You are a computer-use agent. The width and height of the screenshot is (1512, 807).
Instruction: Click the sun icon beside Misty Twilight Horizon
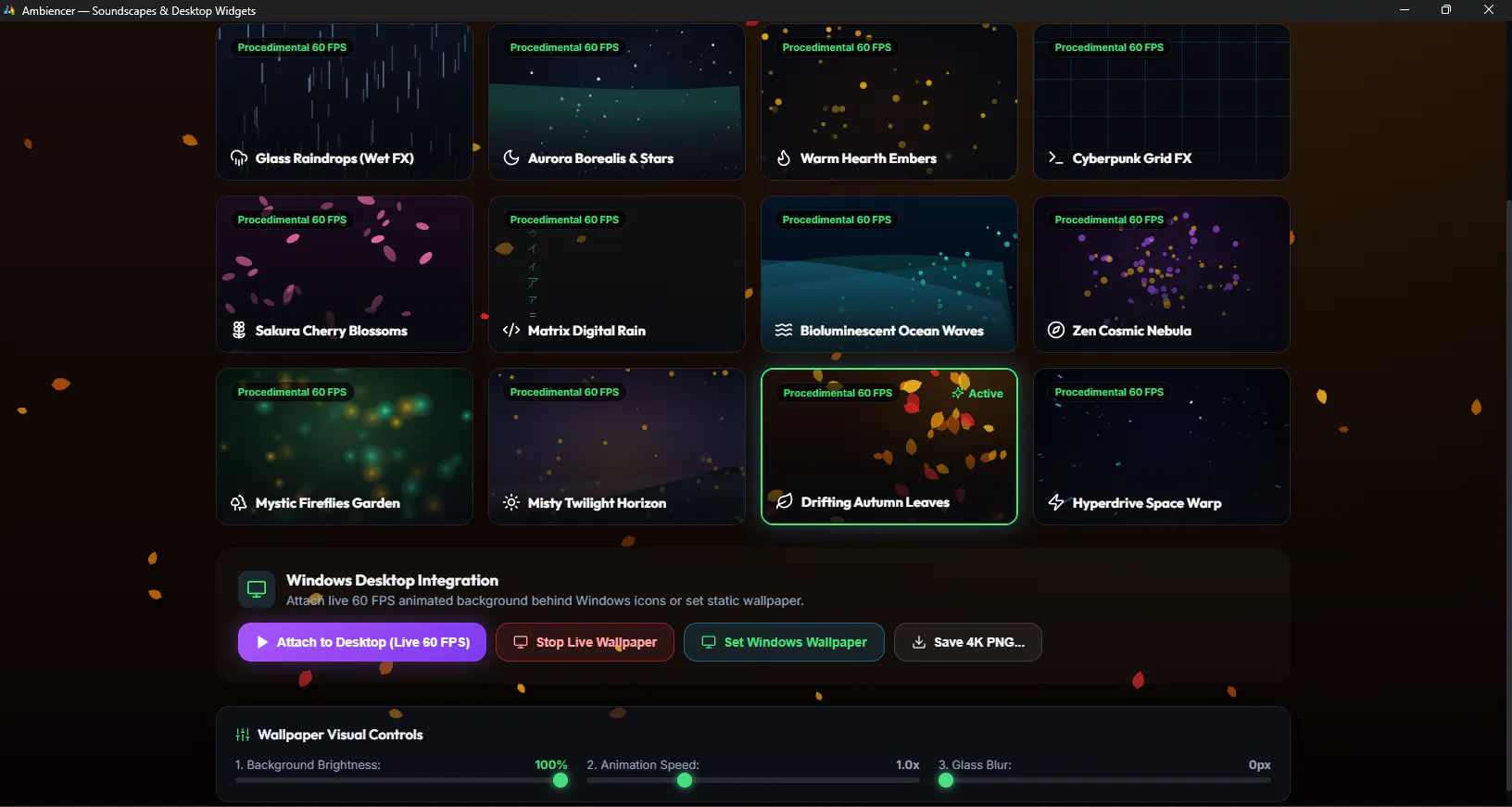(511, 502)
